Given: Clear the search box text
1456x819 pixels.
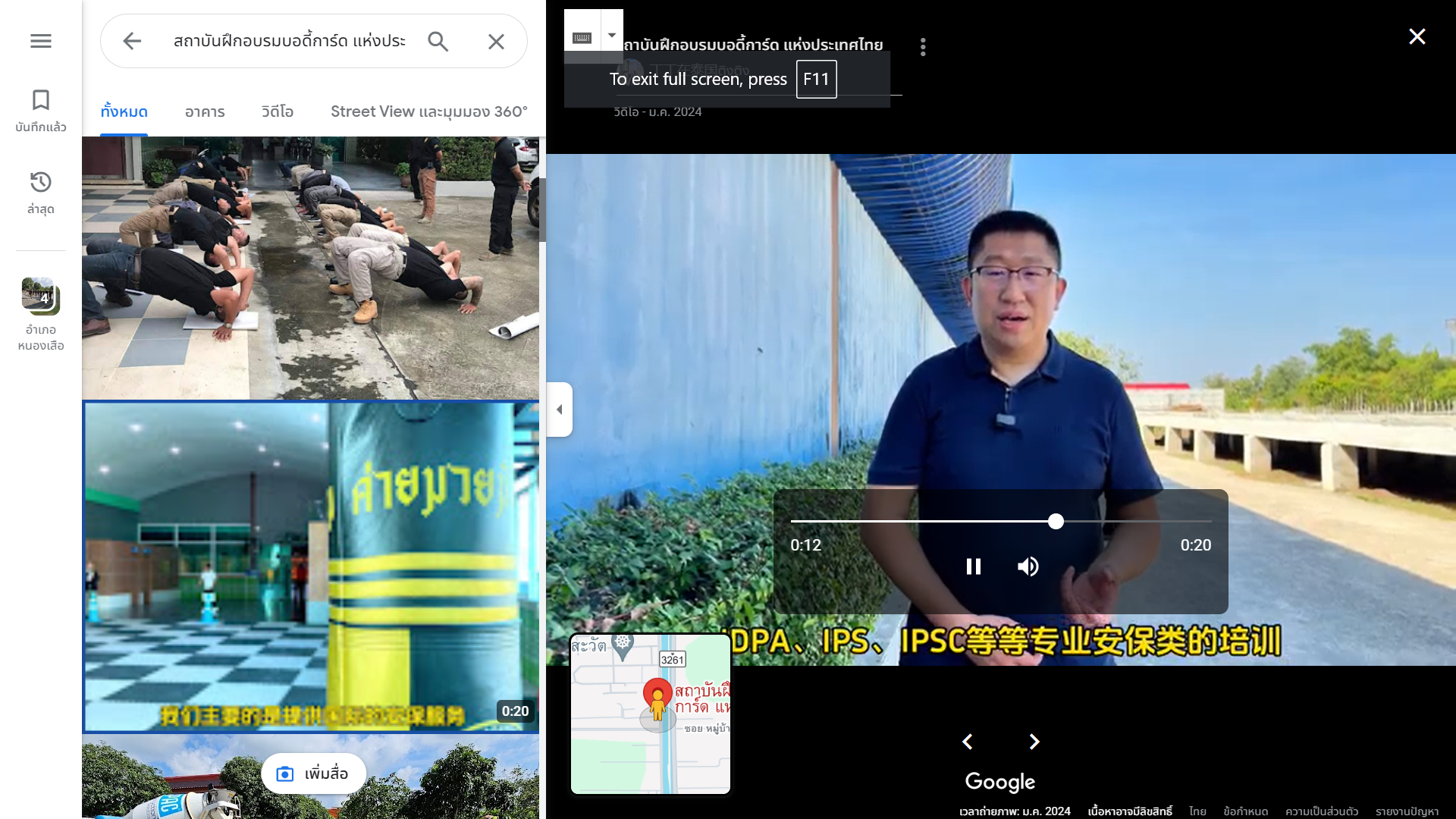Looking at the screenshot, I should 496,41.
